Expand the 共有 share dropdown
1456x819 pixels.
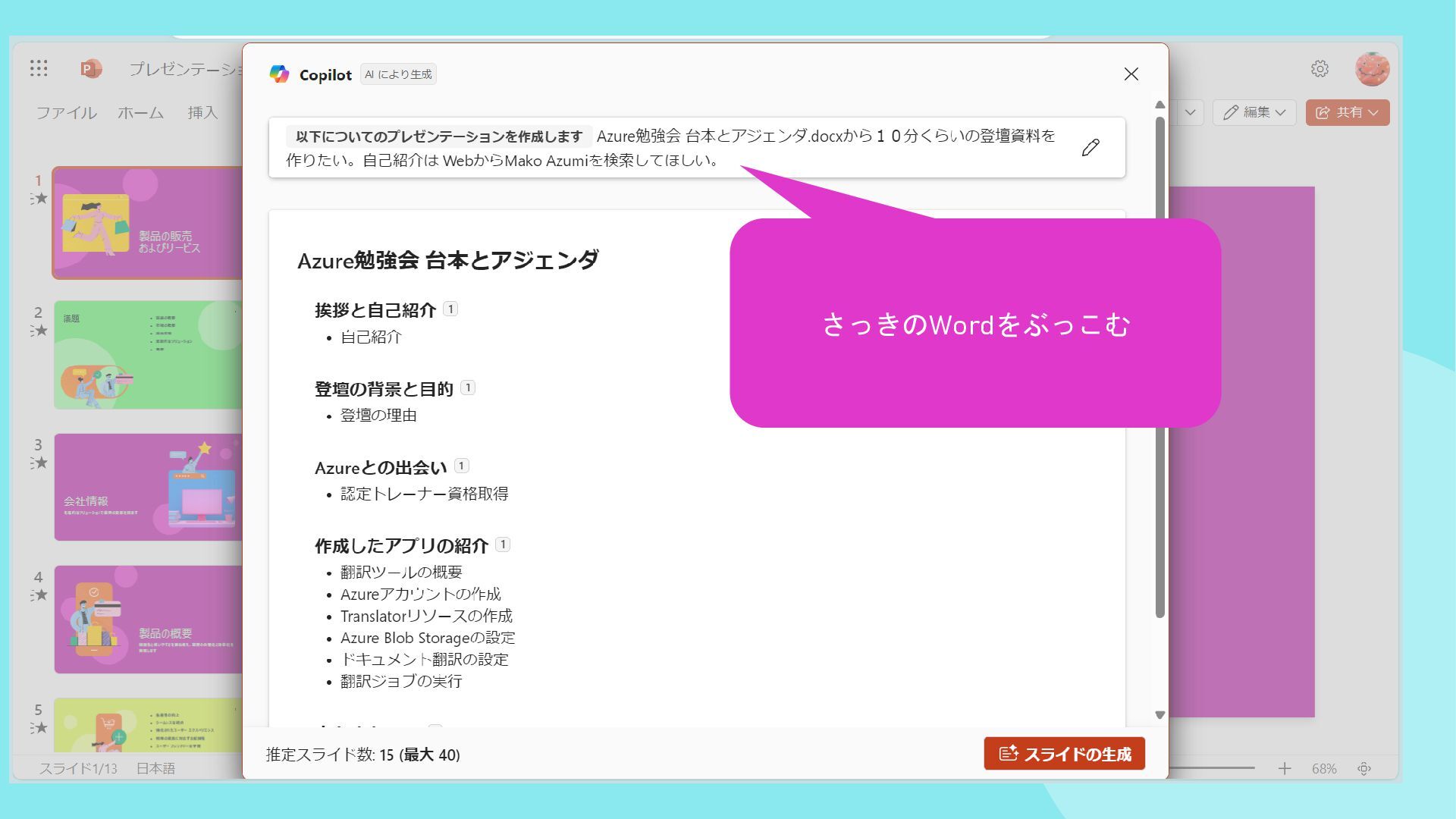1348,112
